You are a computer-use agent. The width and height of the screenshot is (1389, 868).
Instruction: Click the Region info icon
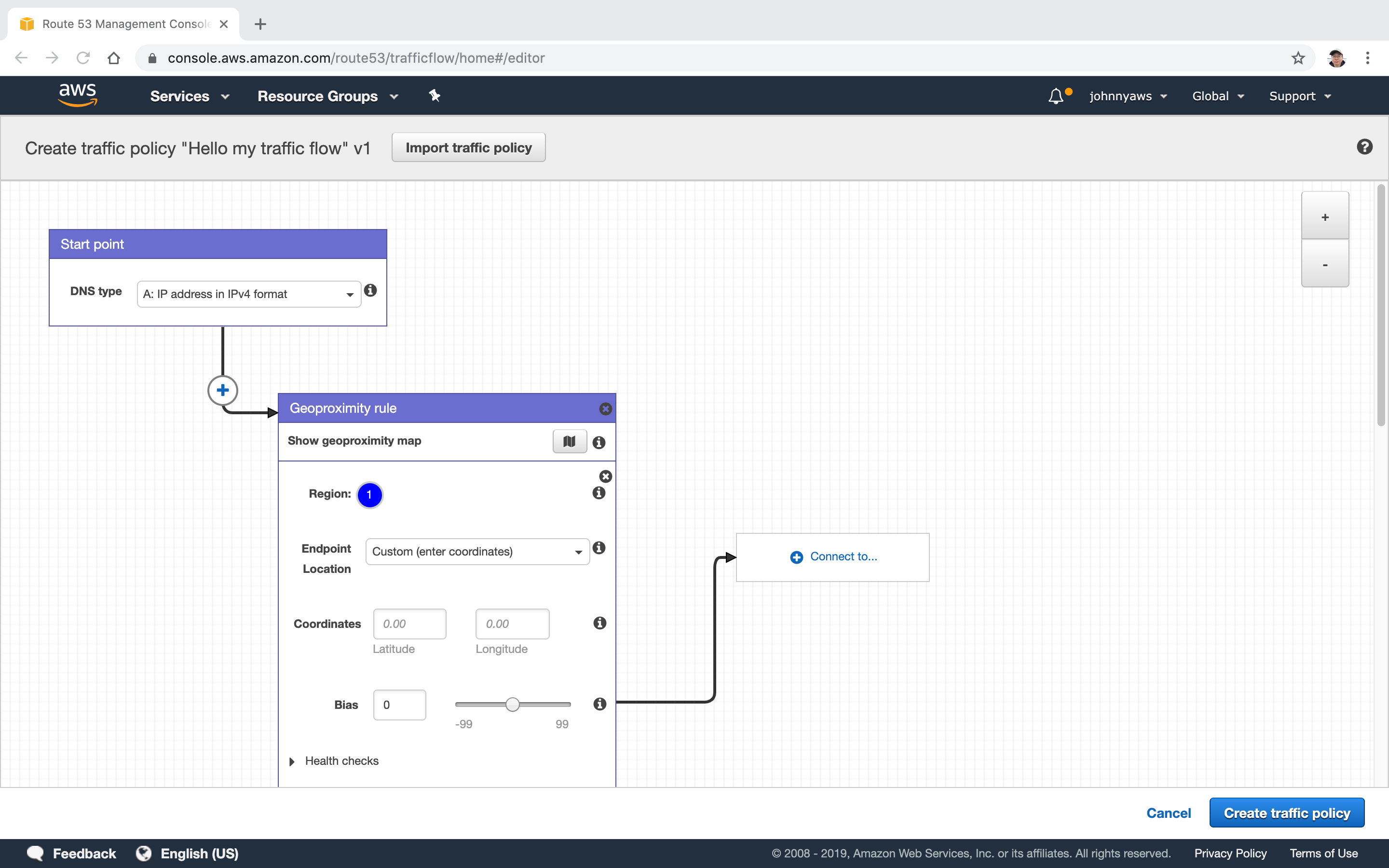(599, 492)
